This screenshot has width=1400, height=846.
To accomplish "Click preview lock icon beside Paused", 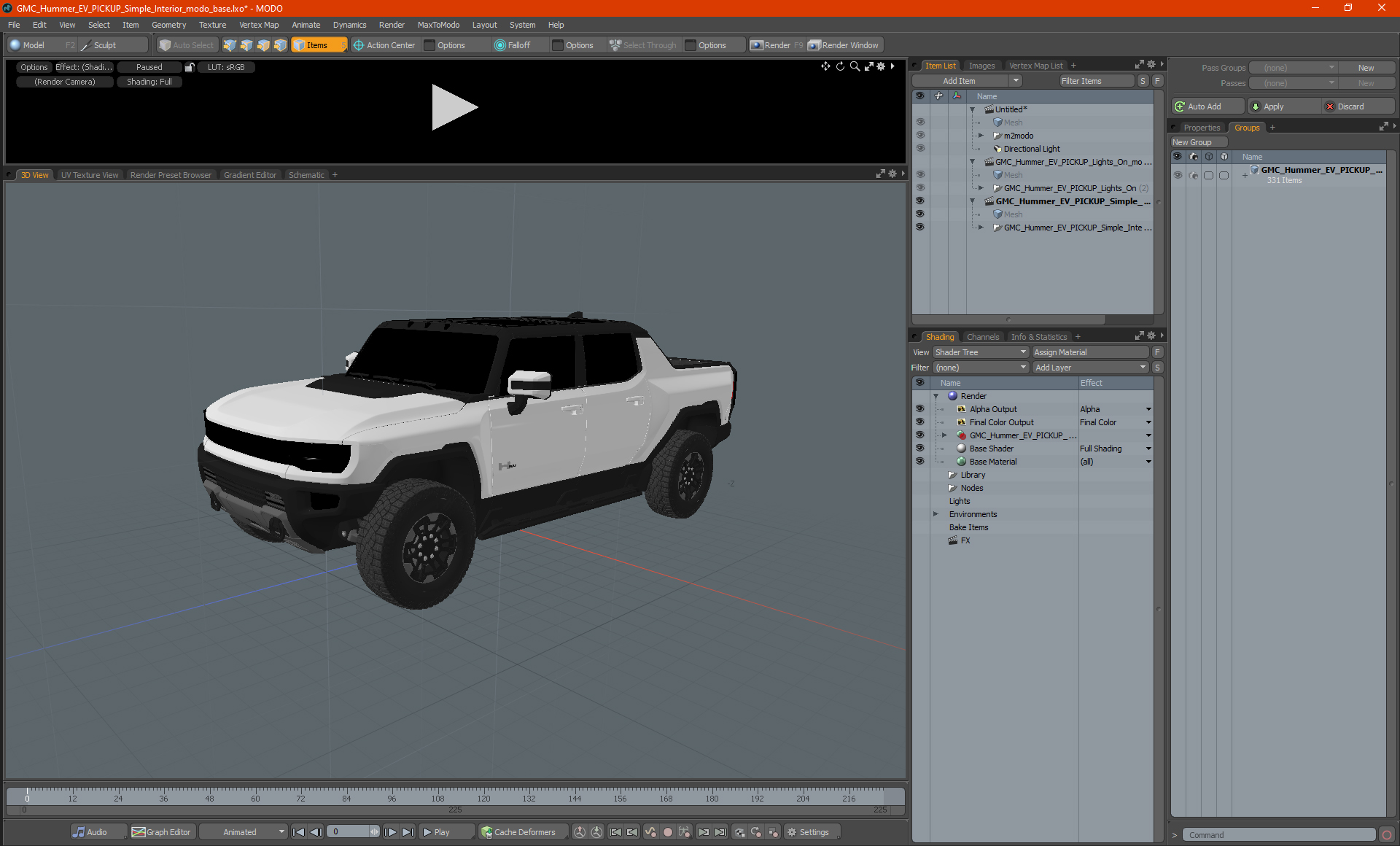I will click(x=190, y=67).
